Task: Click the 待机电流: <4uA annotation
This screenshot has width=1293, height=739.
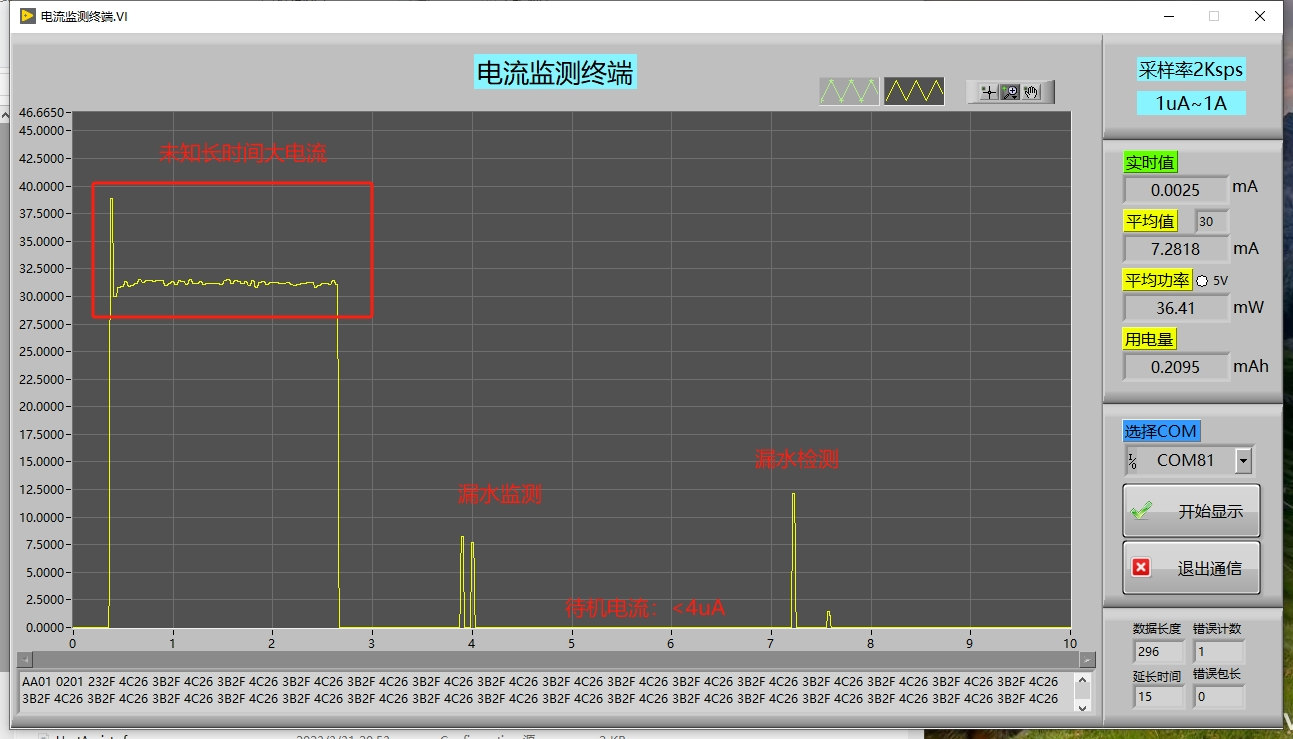Action: pyautogui.click(x=645, y=608)
